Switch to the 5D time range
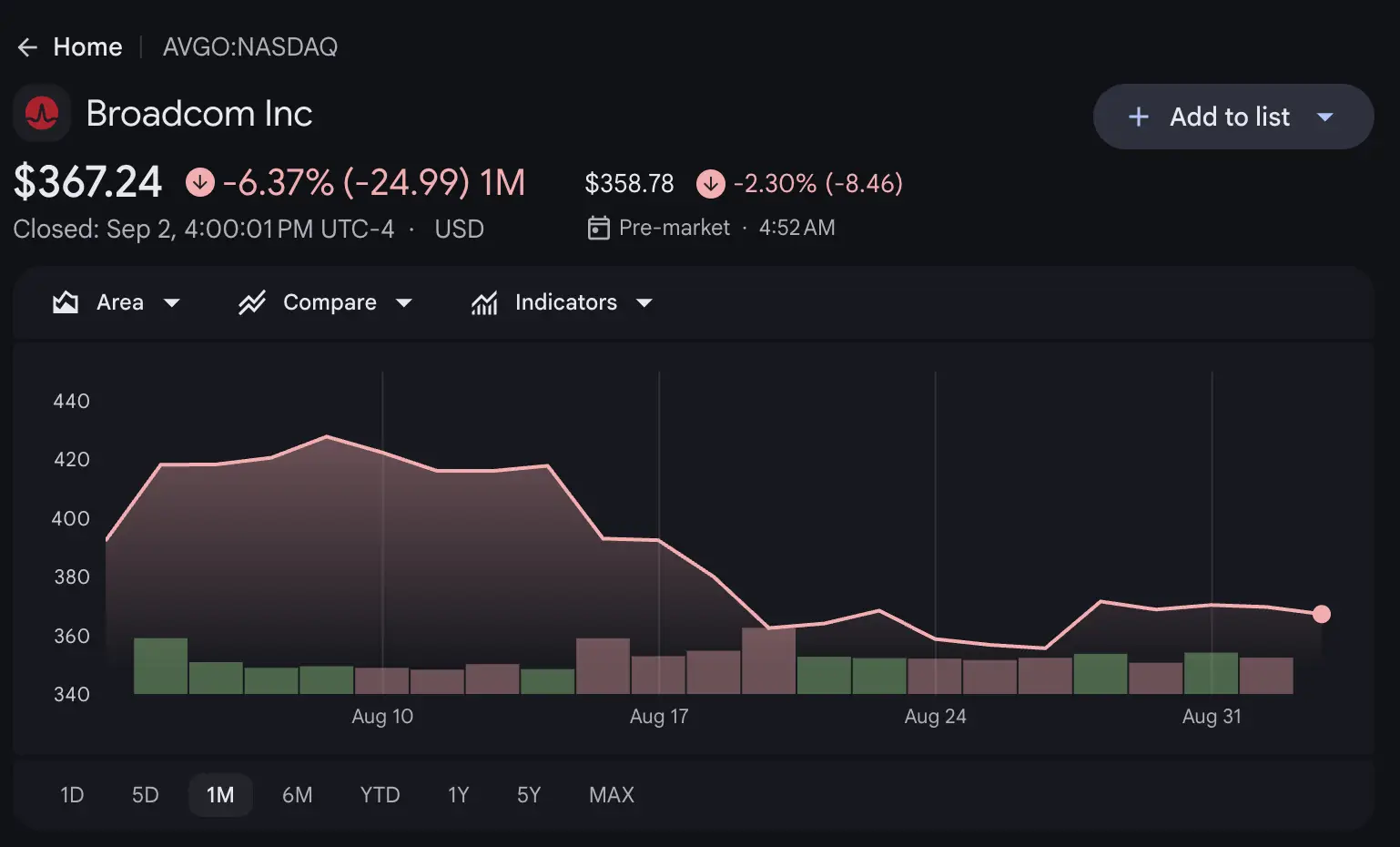This screenshot has width=1400, height=847. click(146, 795)
